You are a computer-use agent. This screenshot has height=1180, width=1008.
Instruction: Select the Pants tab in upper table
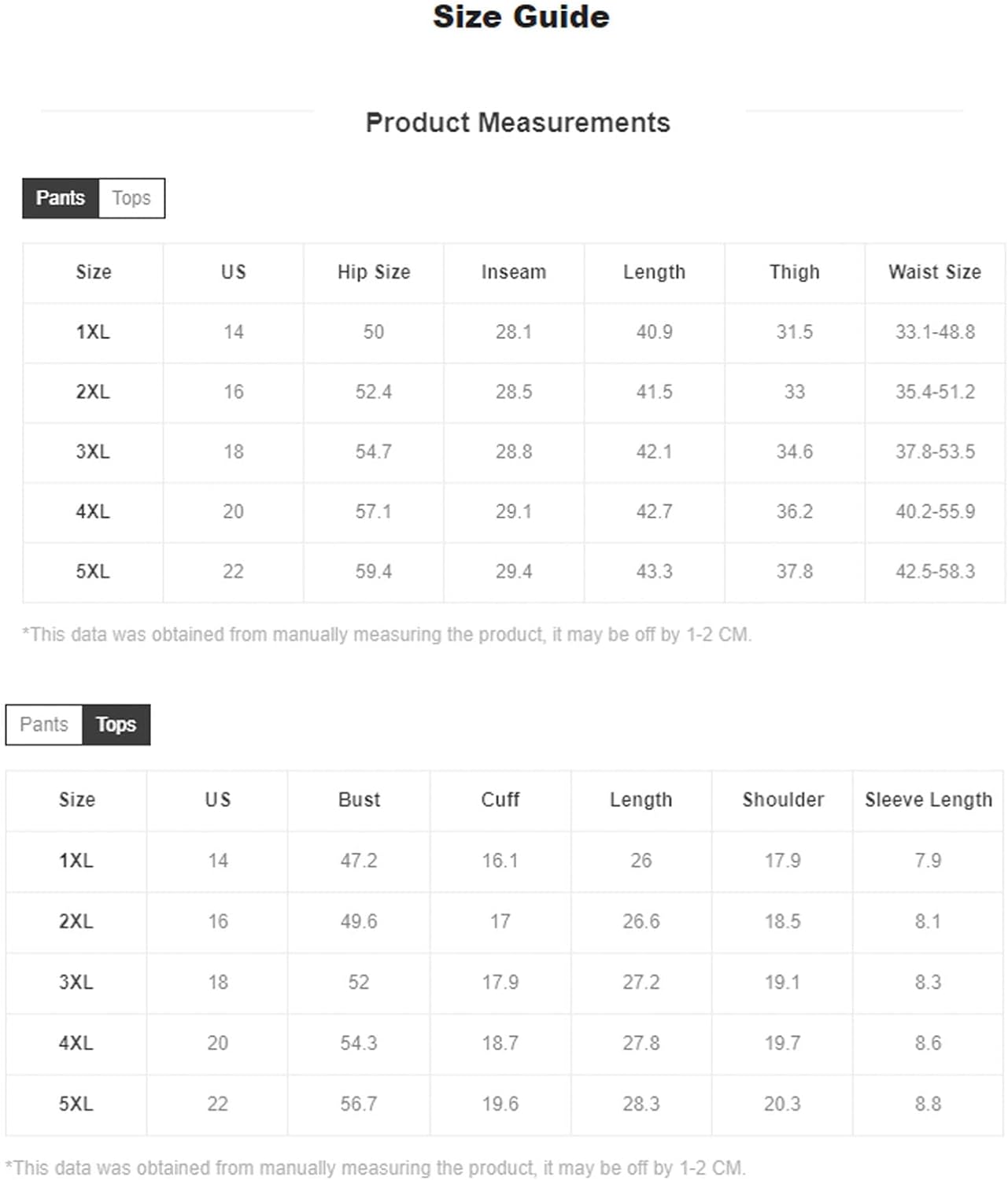tap(61, 198)
